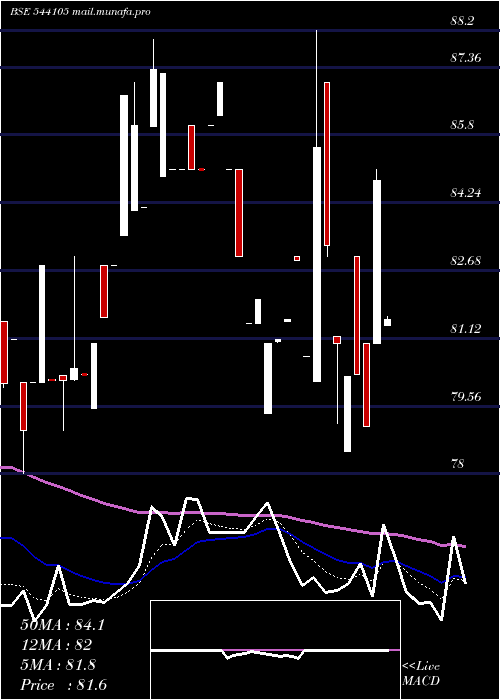Click the Live MACD label
This screenshot has height=700, width=500.
tap(421, 673)
